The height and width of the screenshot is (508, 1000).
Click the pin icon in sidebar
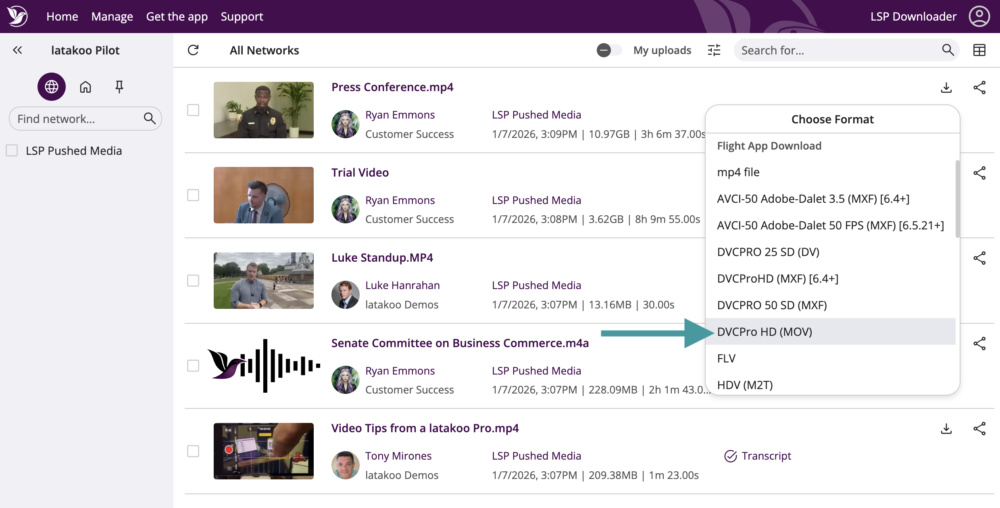click(119, 87)
